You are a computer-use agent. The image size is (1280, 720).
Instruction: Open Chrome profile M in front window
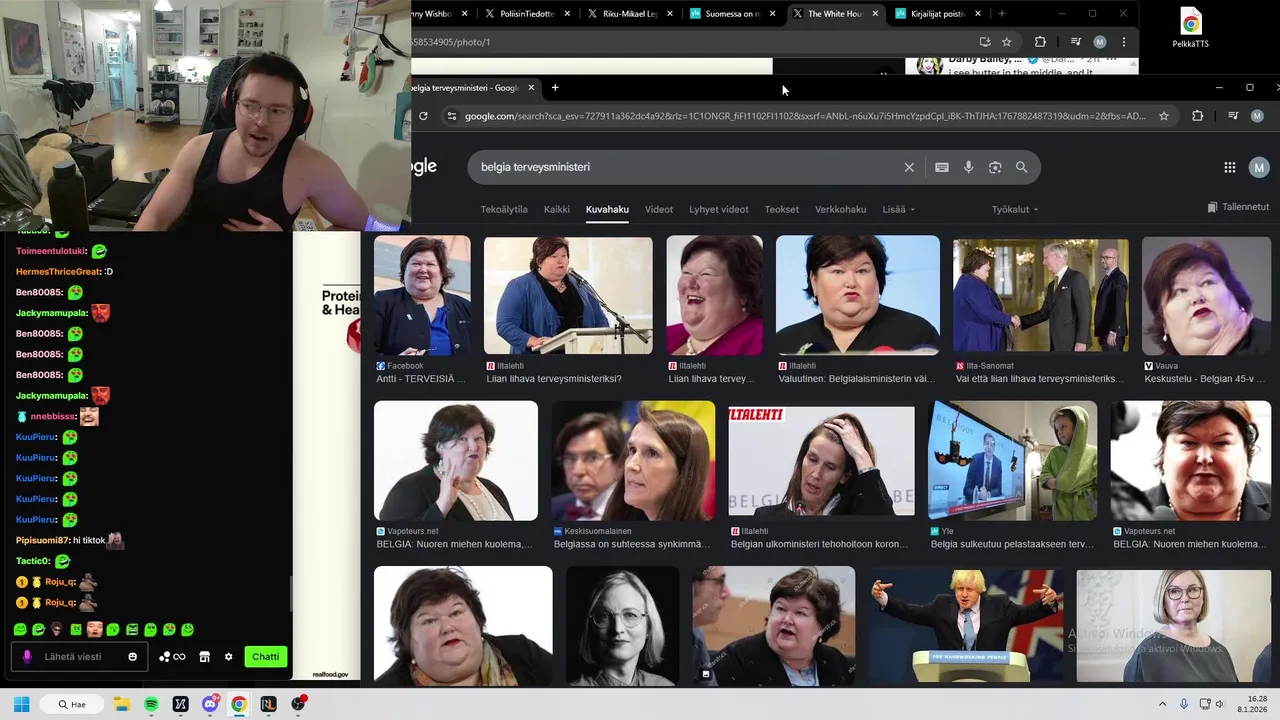coord(1258,116)
